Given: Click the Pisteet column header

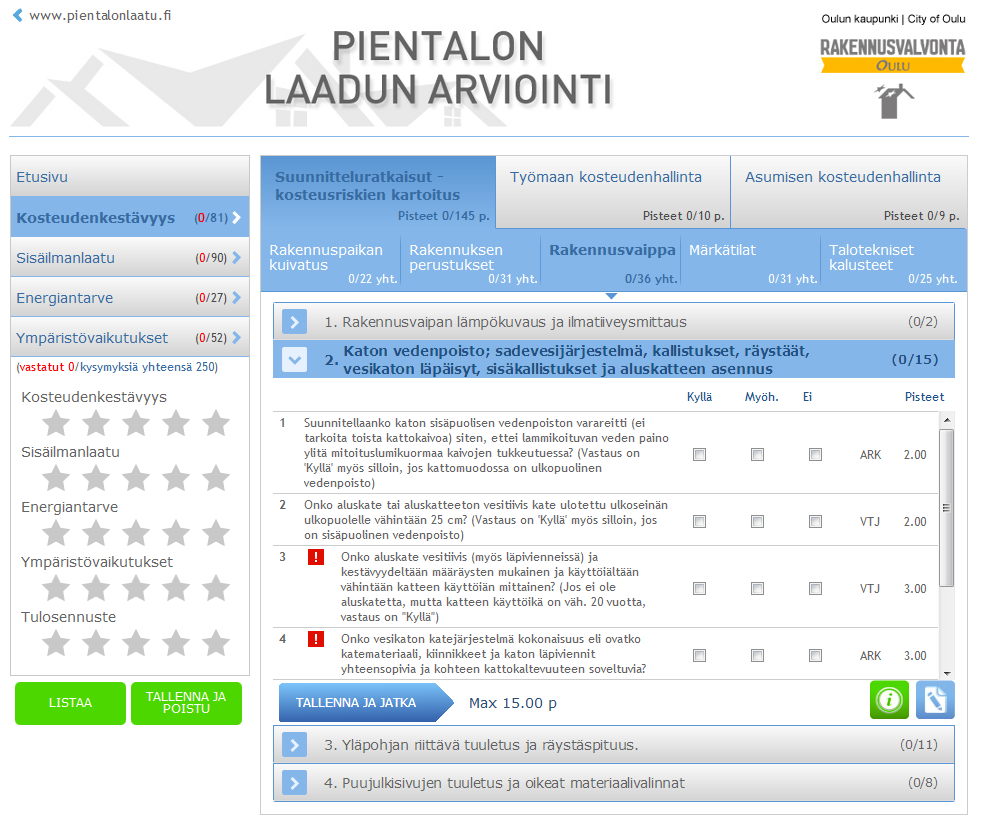Looking at the screenshot, I should pyautogui.click(x=924, y=396).
